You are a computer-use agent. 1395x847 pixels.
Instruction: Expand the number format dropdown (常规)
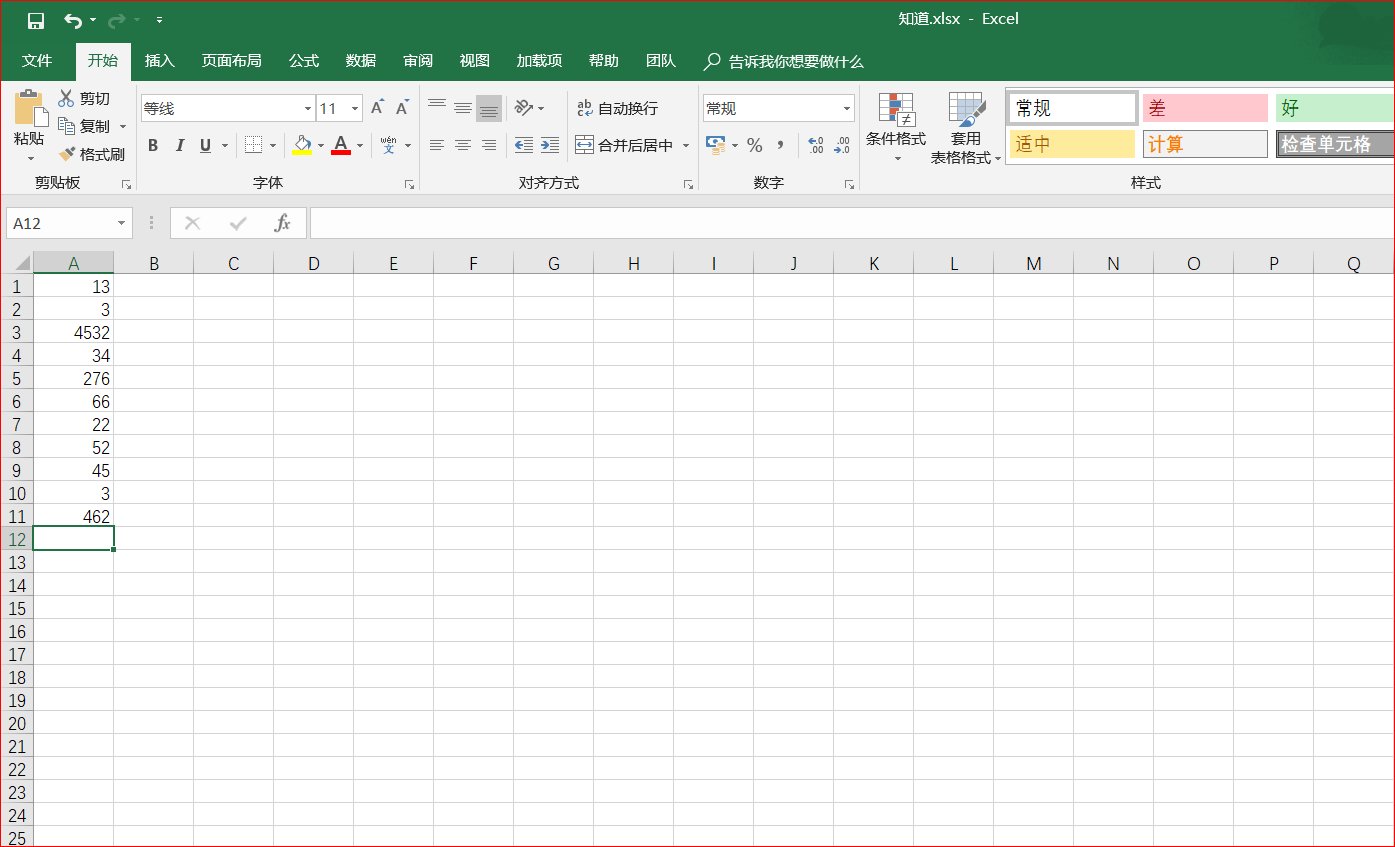(x=846, y=108)
